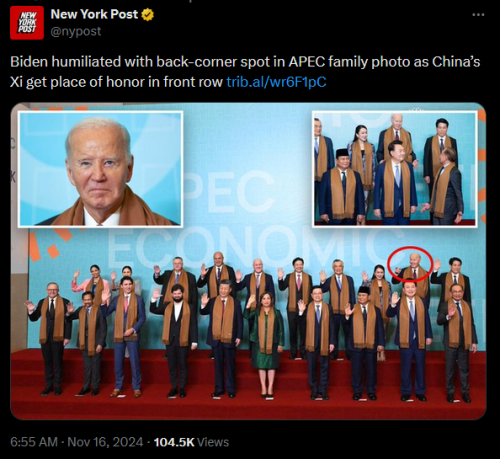The width and height of the screenshot is (500, 459).
Task: Open the close-up portrait inset photo
Action: click(x=100, y=169)
